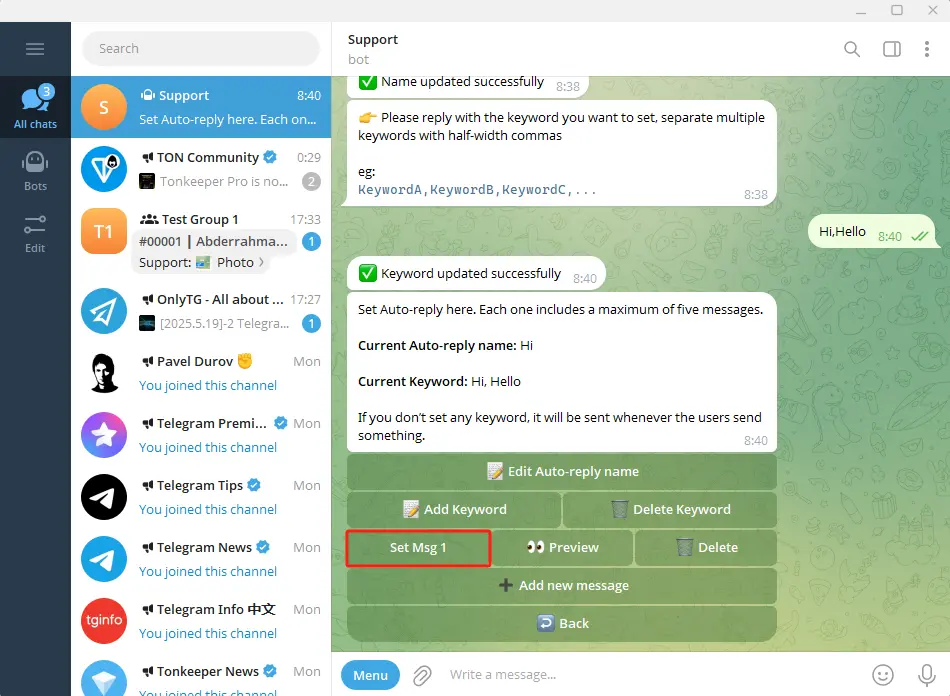Click the Delete Keyword button
The width and height of the screenshot is (950, 696).
coord(670,510)
